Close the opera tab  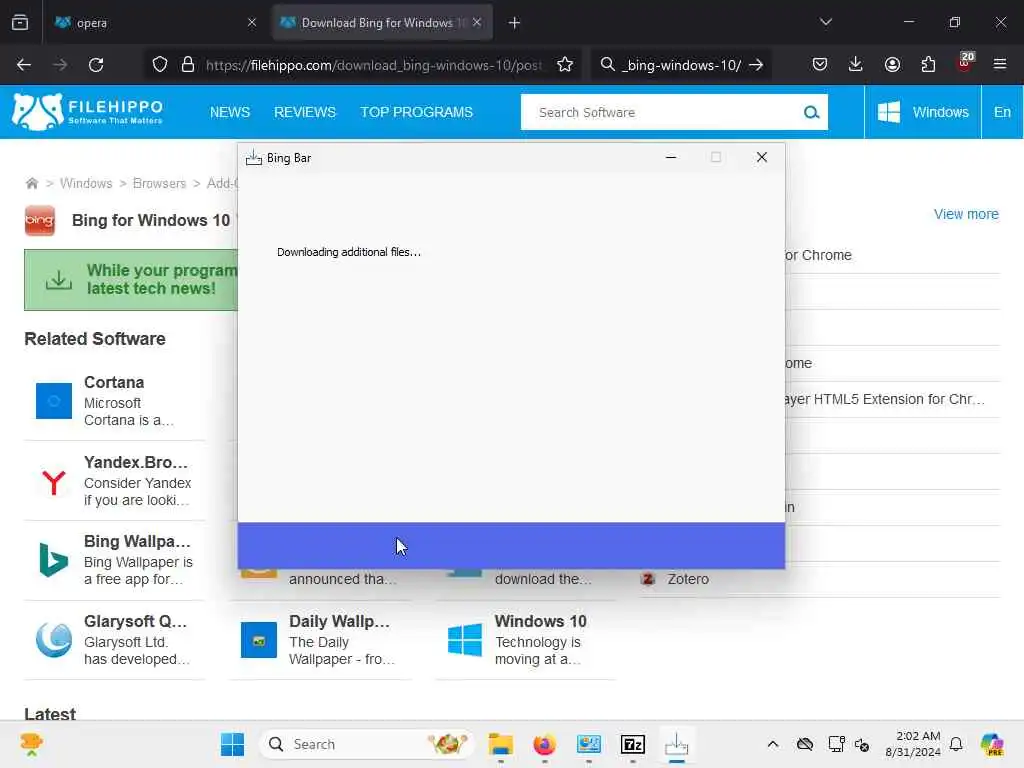pos(252,22)
